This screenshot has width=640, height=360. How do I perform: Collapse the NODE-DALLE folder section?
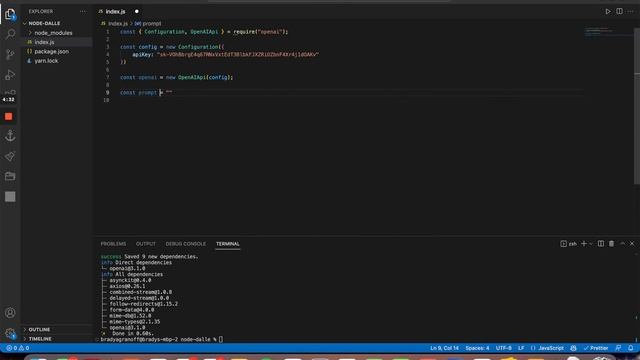point(44,23)
